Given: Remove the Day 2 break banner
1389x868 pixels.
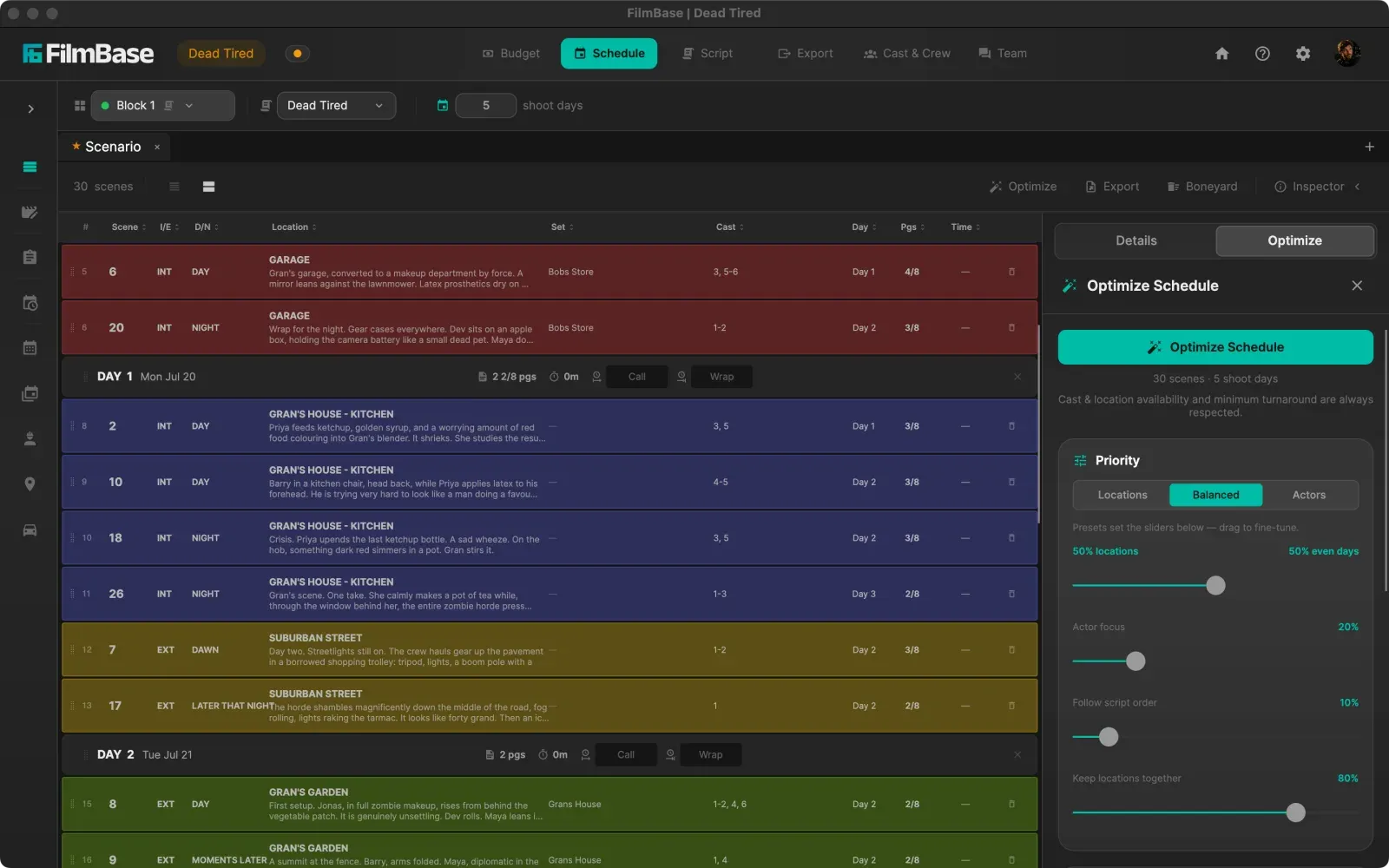Looking at the screenshot, I should [1017, 755].
